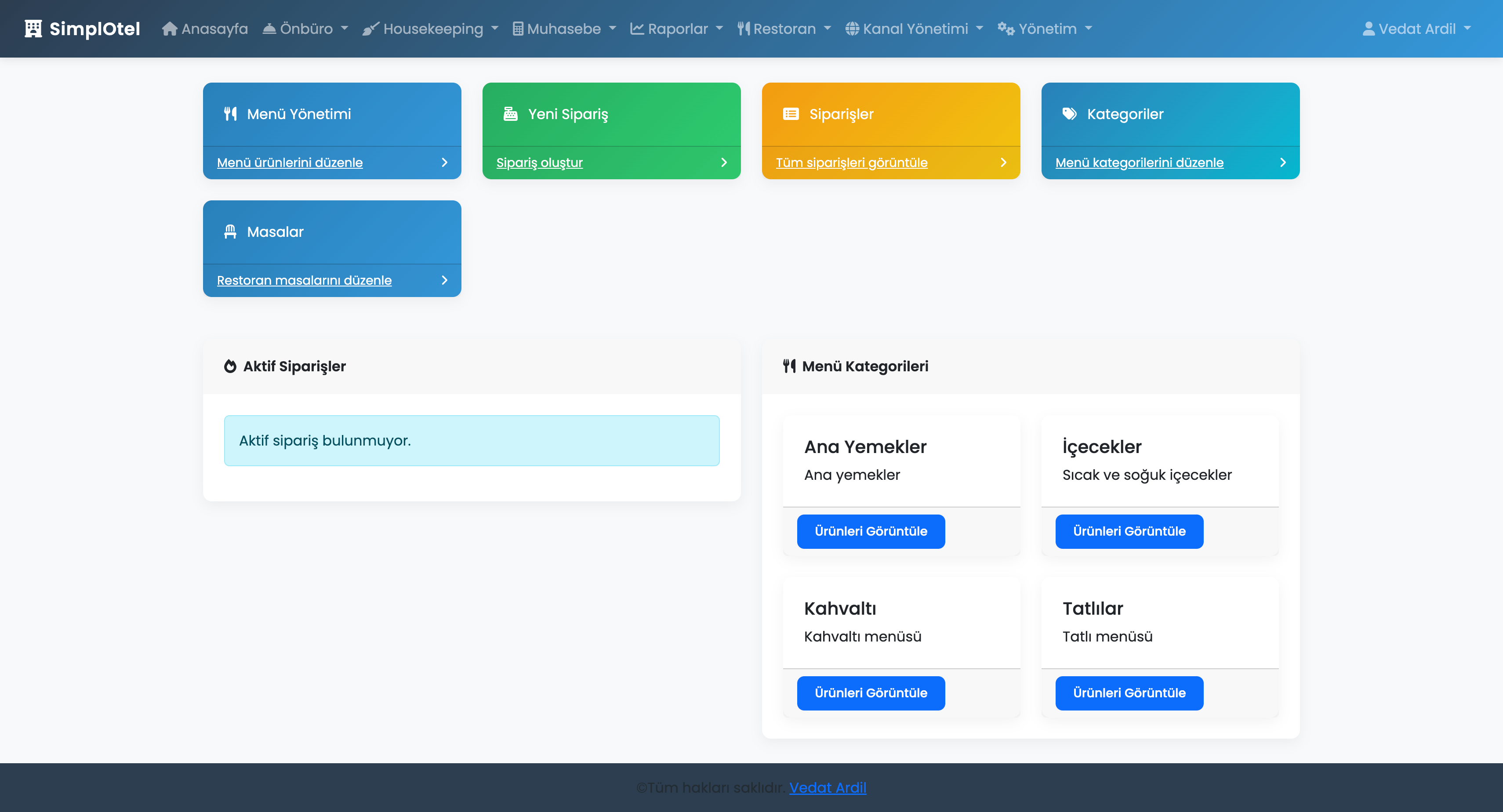Screen dimensions: 1503x812
Task: Expand the Vedat Ardil user dropdown
Action: [1416, 29]
